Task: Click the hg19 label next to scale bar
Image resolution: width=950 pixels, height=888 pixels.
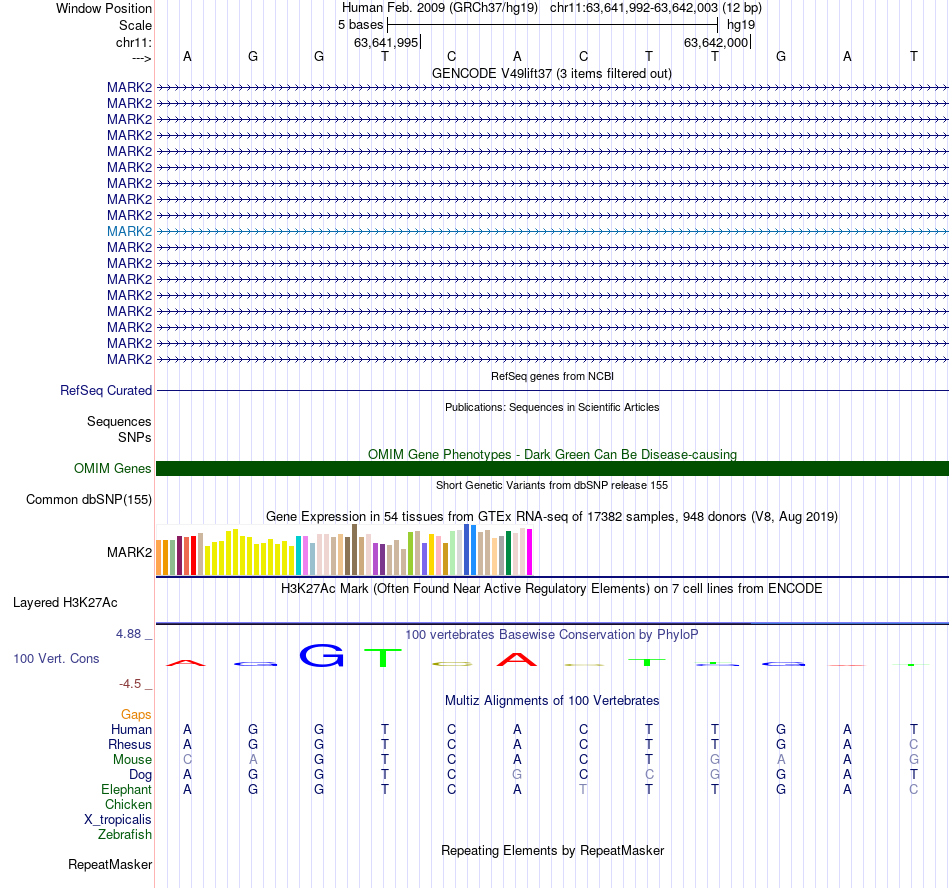Action: 741,25
